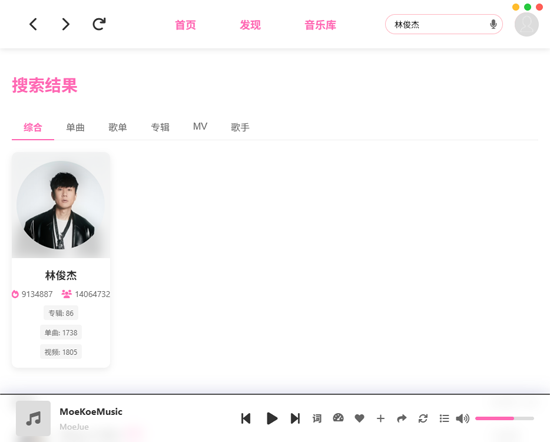550x442 pixels.
Task: Select the 14064732 fans count
Action: 93,294
